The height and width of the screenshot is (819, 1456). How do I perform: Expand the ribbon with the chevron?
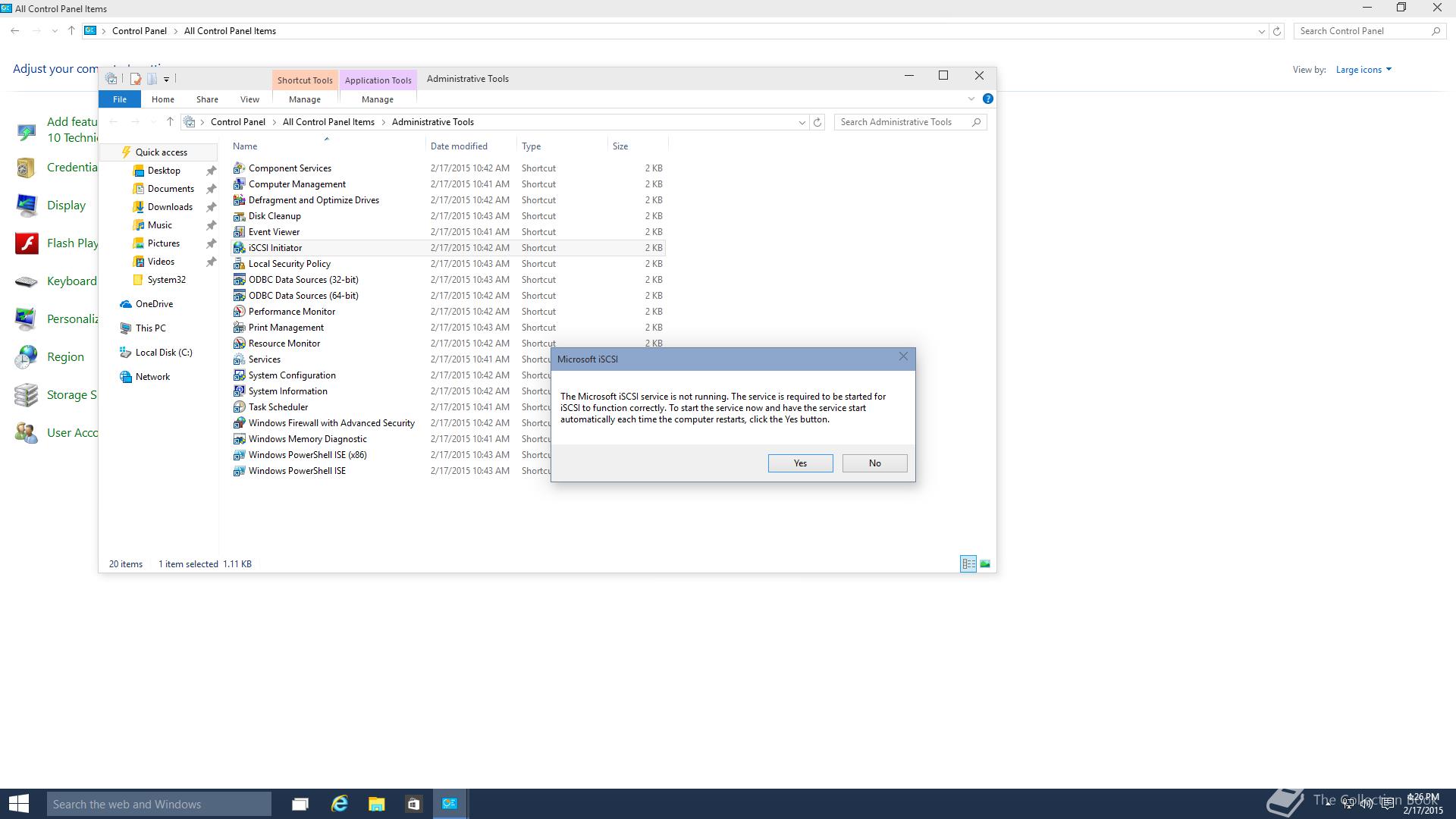click(x=971, y=99)
